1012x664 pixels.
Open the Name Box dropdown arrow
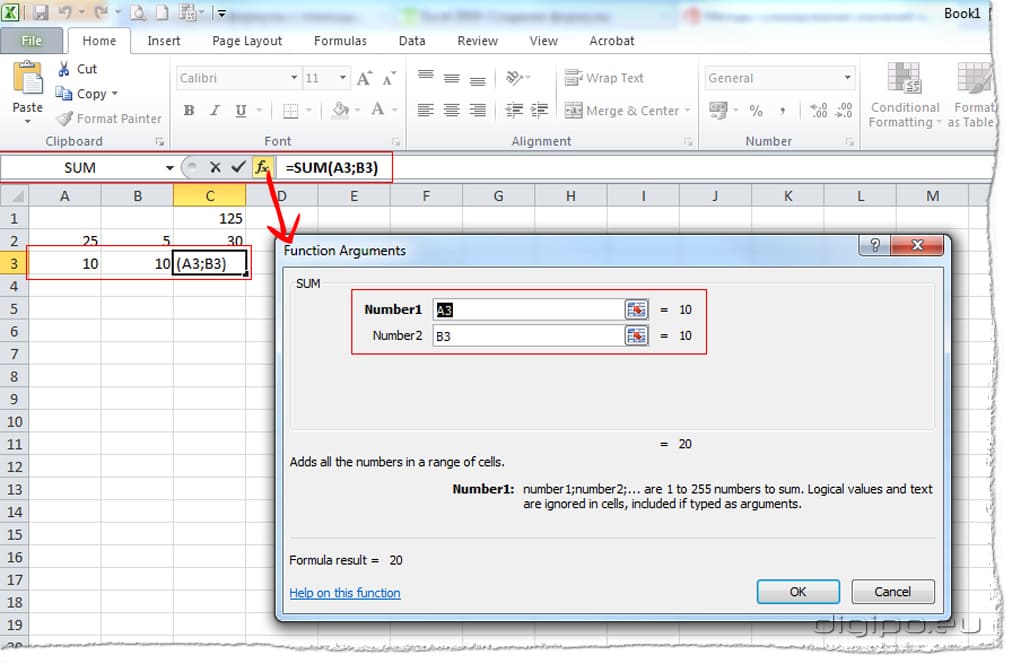tap(168, 168)
